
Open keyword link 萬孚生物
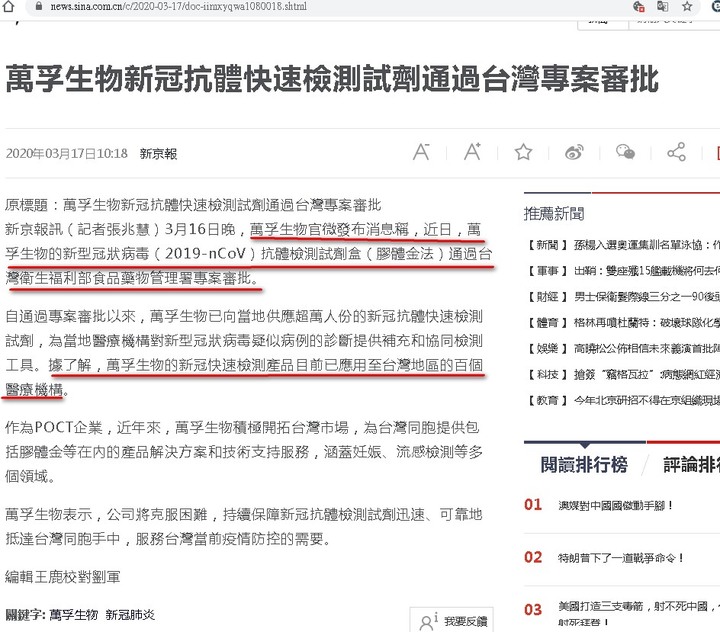tap(73, 615)
